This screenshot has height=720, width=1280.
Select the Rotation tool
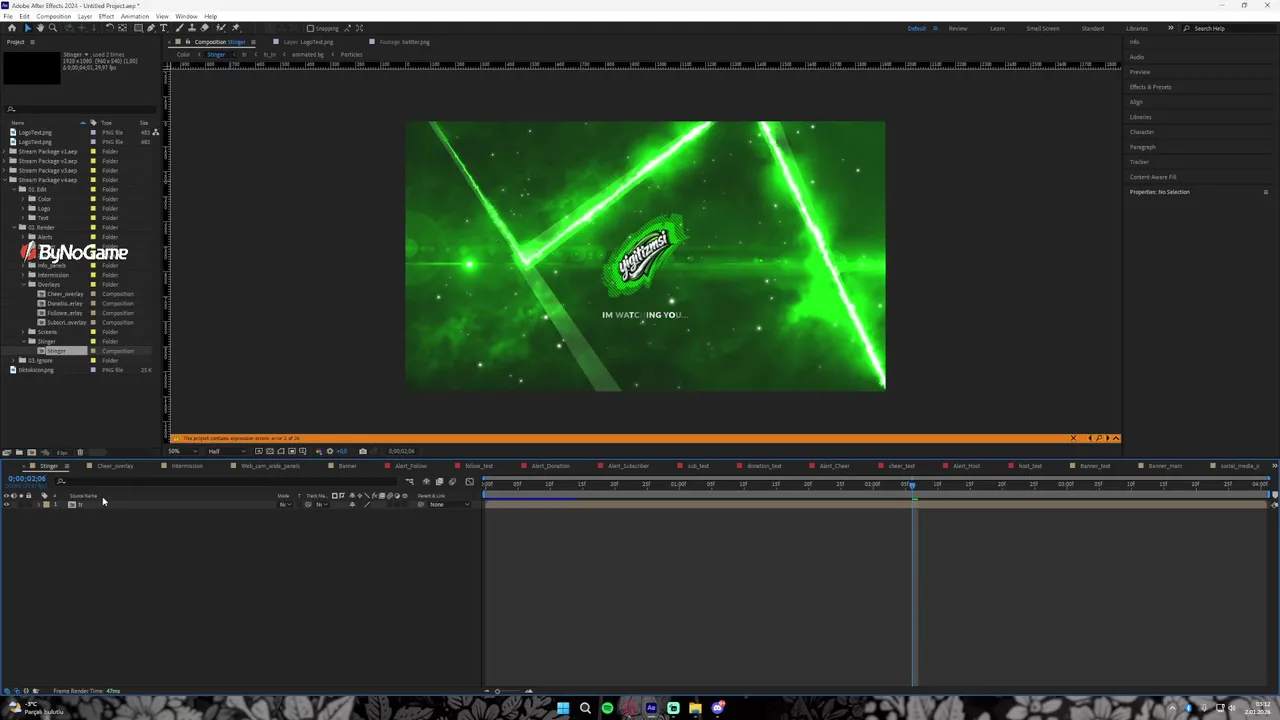click(110, 28)
